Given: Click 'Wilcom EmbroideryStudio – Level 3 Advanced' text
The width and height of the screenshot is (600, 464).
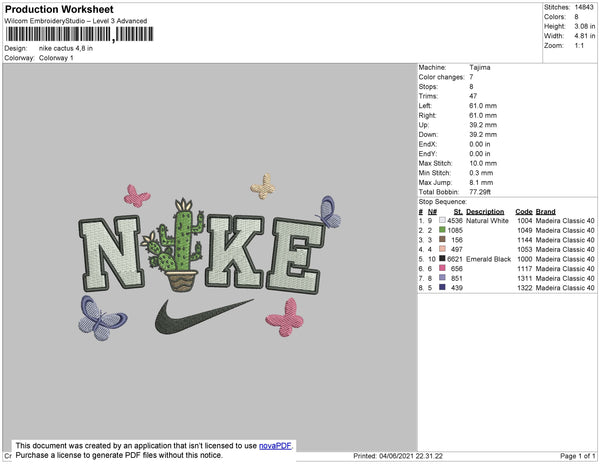Looking at the screenshot, I should 76,21.
